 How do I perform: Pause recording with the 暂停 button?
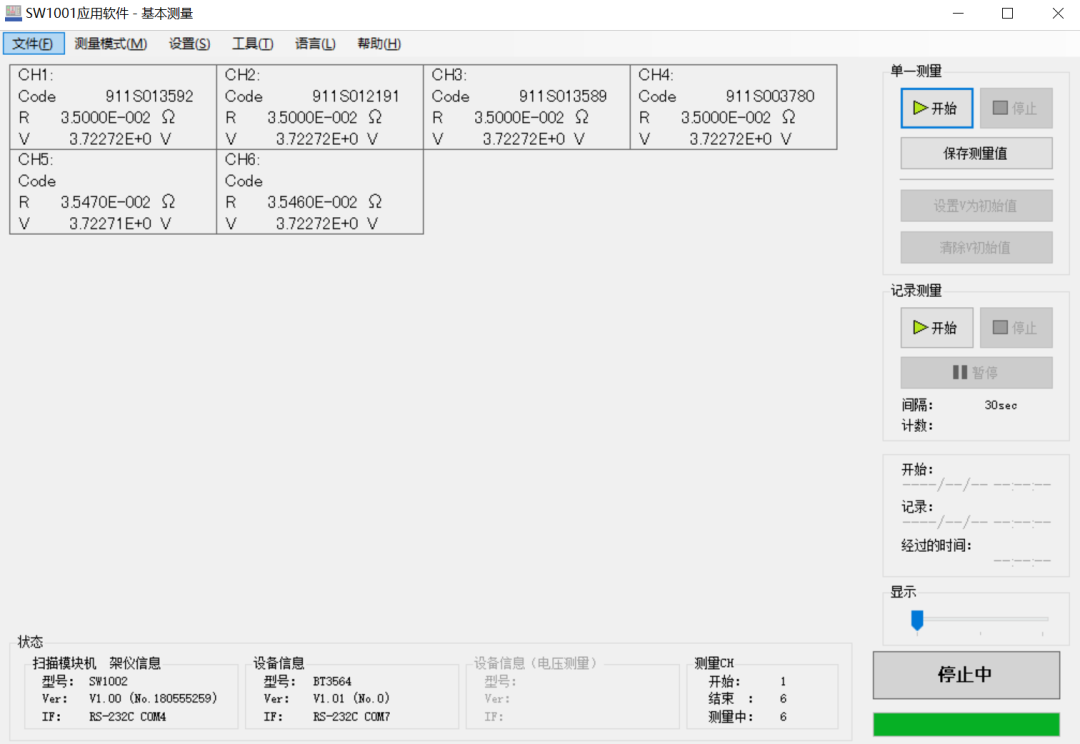976,373
